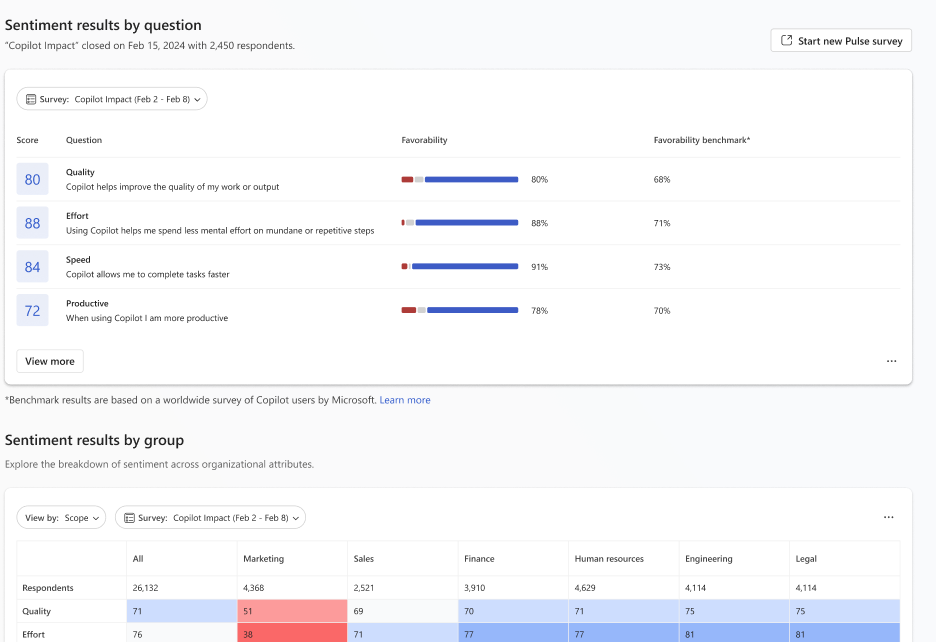Click the Quality question title
The image size is (936, 642).
(x=80, y=172)
